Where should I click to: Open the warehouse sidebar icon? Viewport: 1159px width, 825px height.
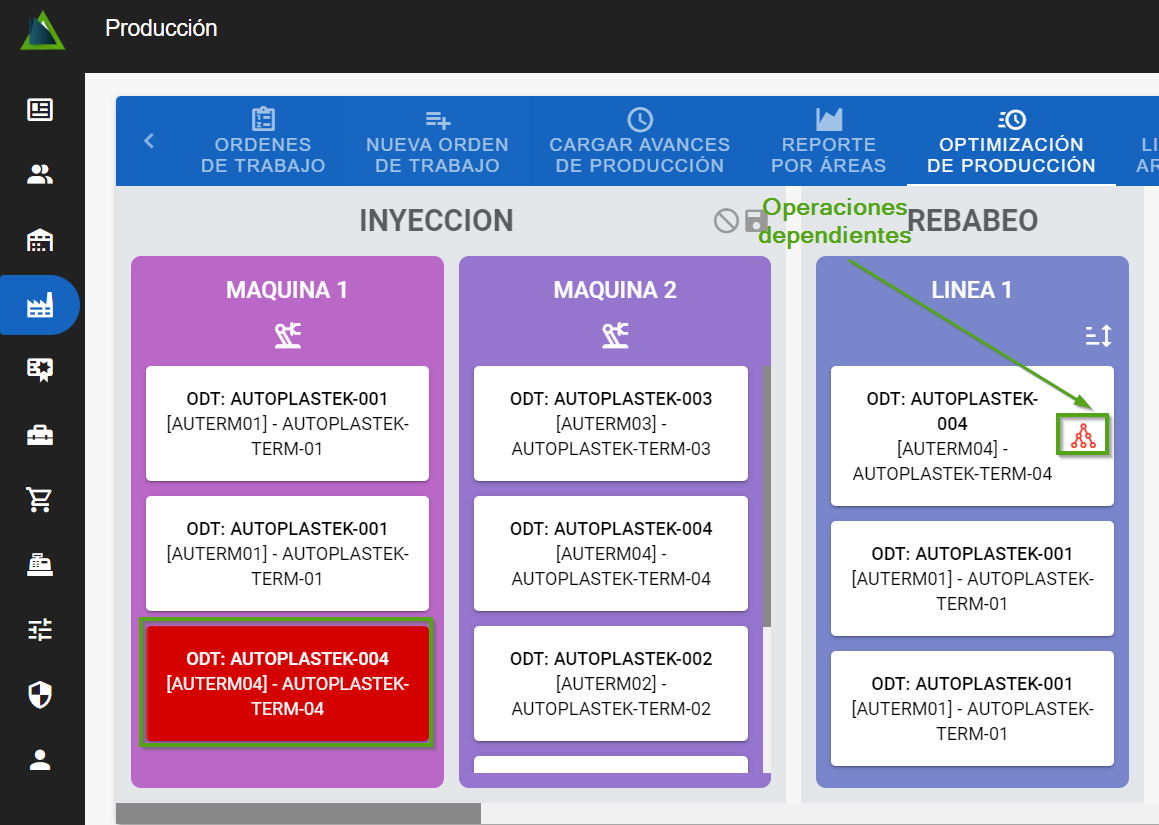[x=40, y=240]
